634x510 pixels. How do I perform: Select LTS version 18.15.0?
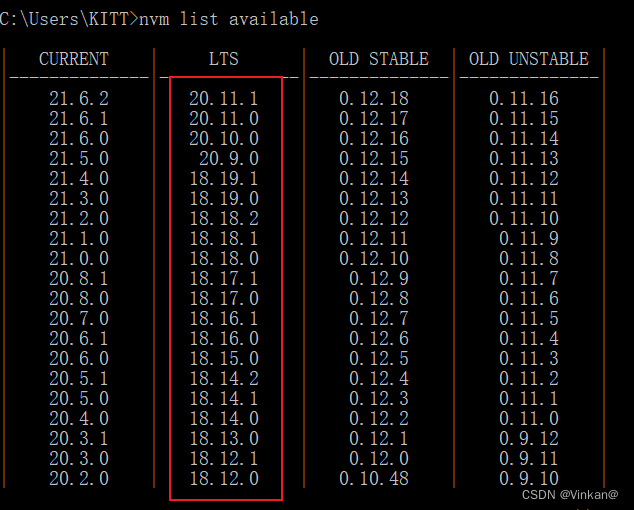click(224, 359)
